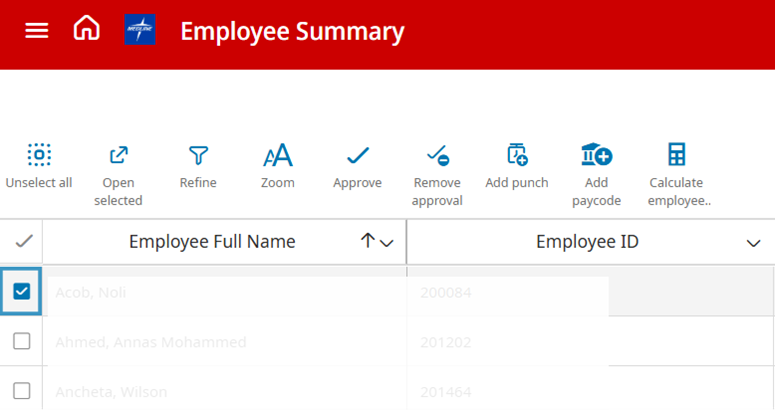This screenshot has height=410, width=775.
Task: Open the Refine filter tool
Action: click(198, 156)
